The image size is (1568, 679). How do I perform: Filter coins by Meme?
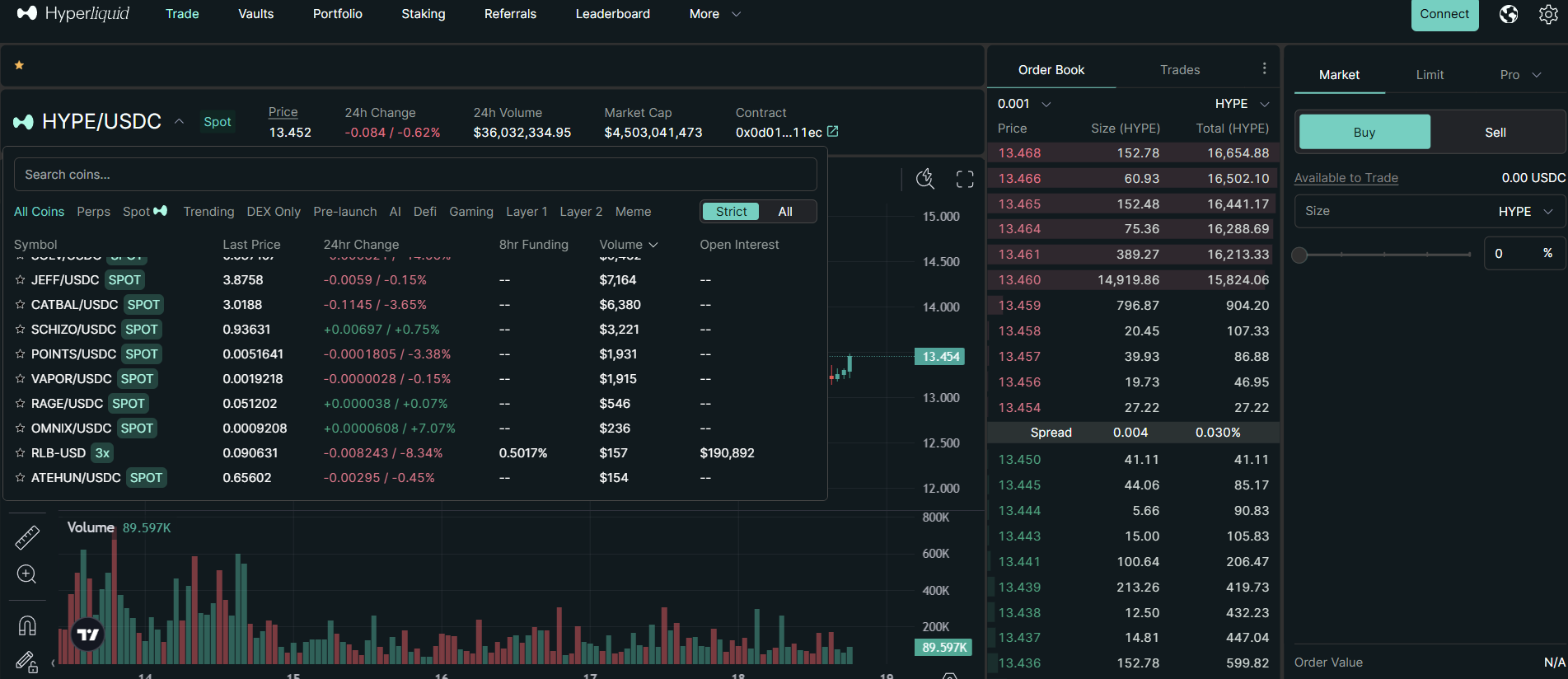[633, 212]
